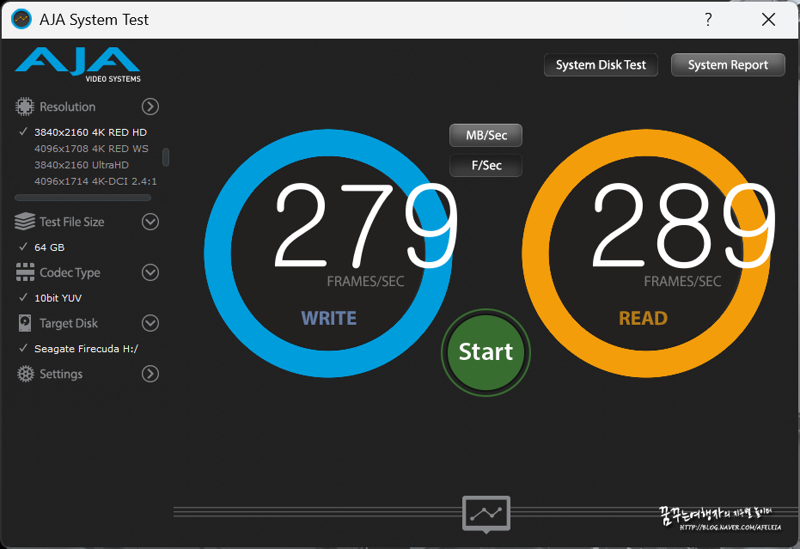Collapse the Test File Size dropdown arrow
The image size is (800, 549).
tap(150, 222)
